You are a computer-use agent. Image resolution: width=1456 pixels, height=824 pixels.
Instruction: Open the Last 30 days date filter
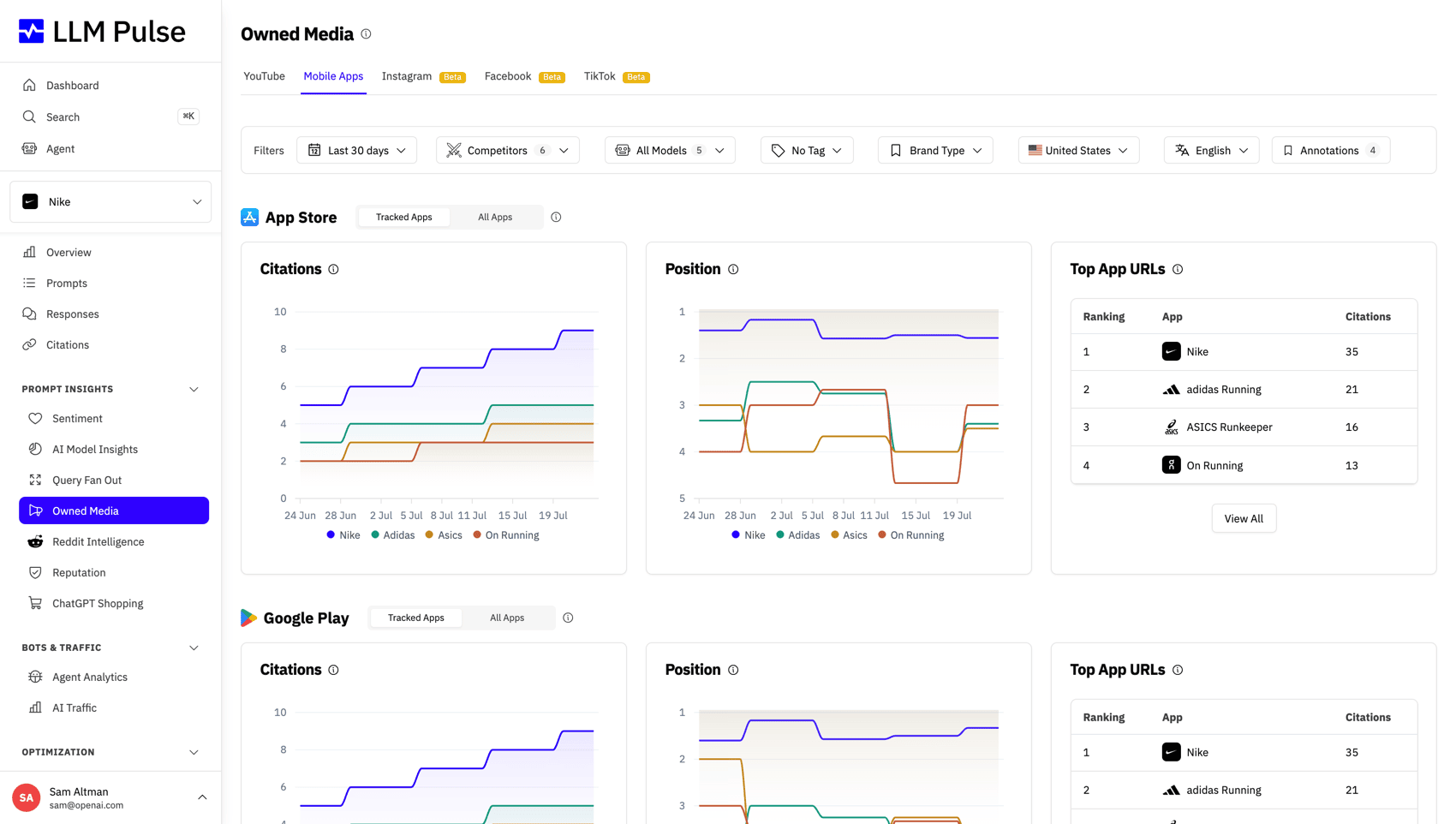357,151
